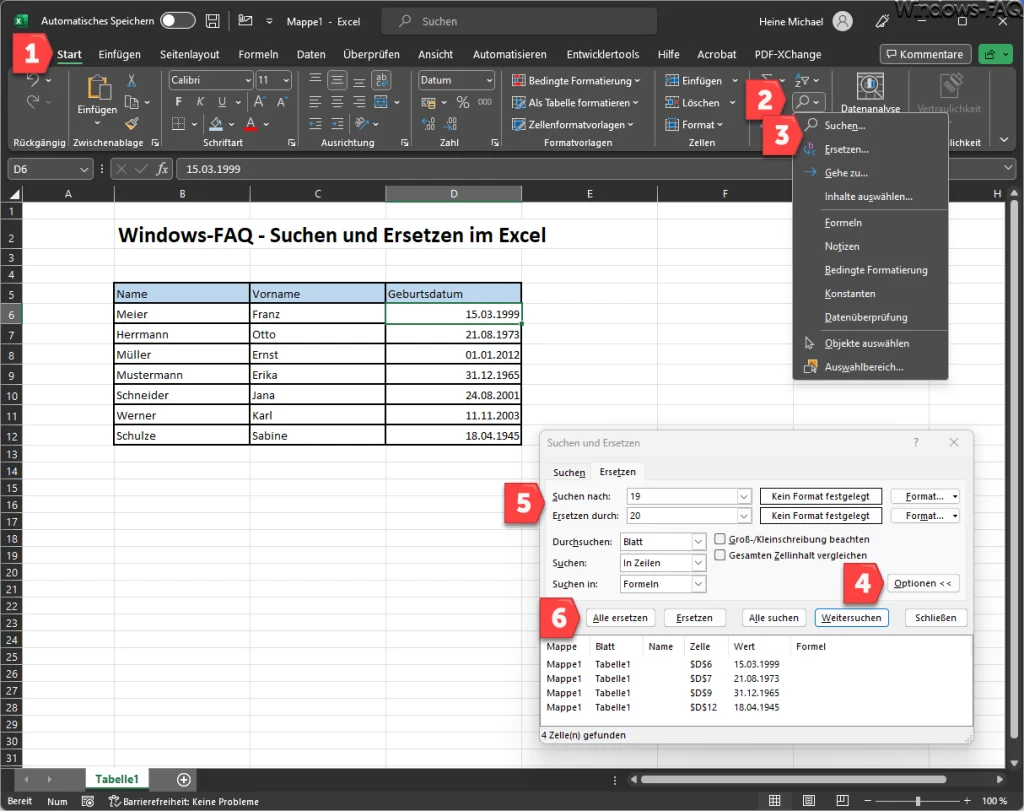Click the text Orientation icon
Image resolution: width=1024 pixels, height=811 pixels.
361,123
